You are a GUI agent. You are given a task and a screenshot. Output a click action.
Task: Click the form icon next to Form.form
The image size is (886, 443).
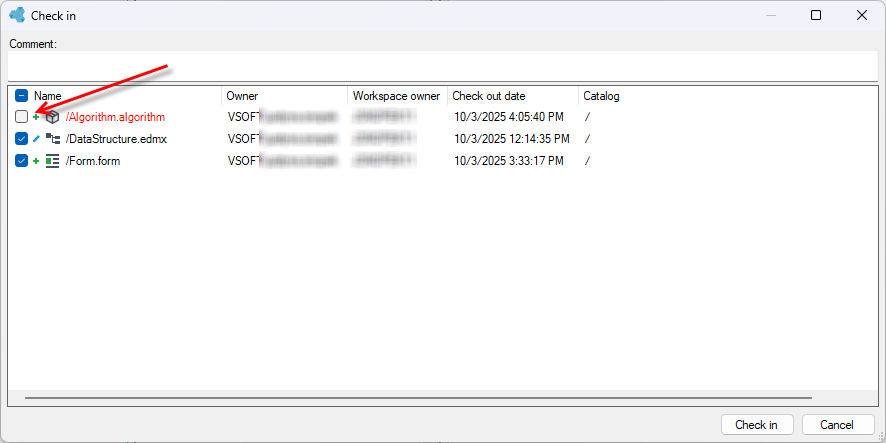tap(53, 161)
